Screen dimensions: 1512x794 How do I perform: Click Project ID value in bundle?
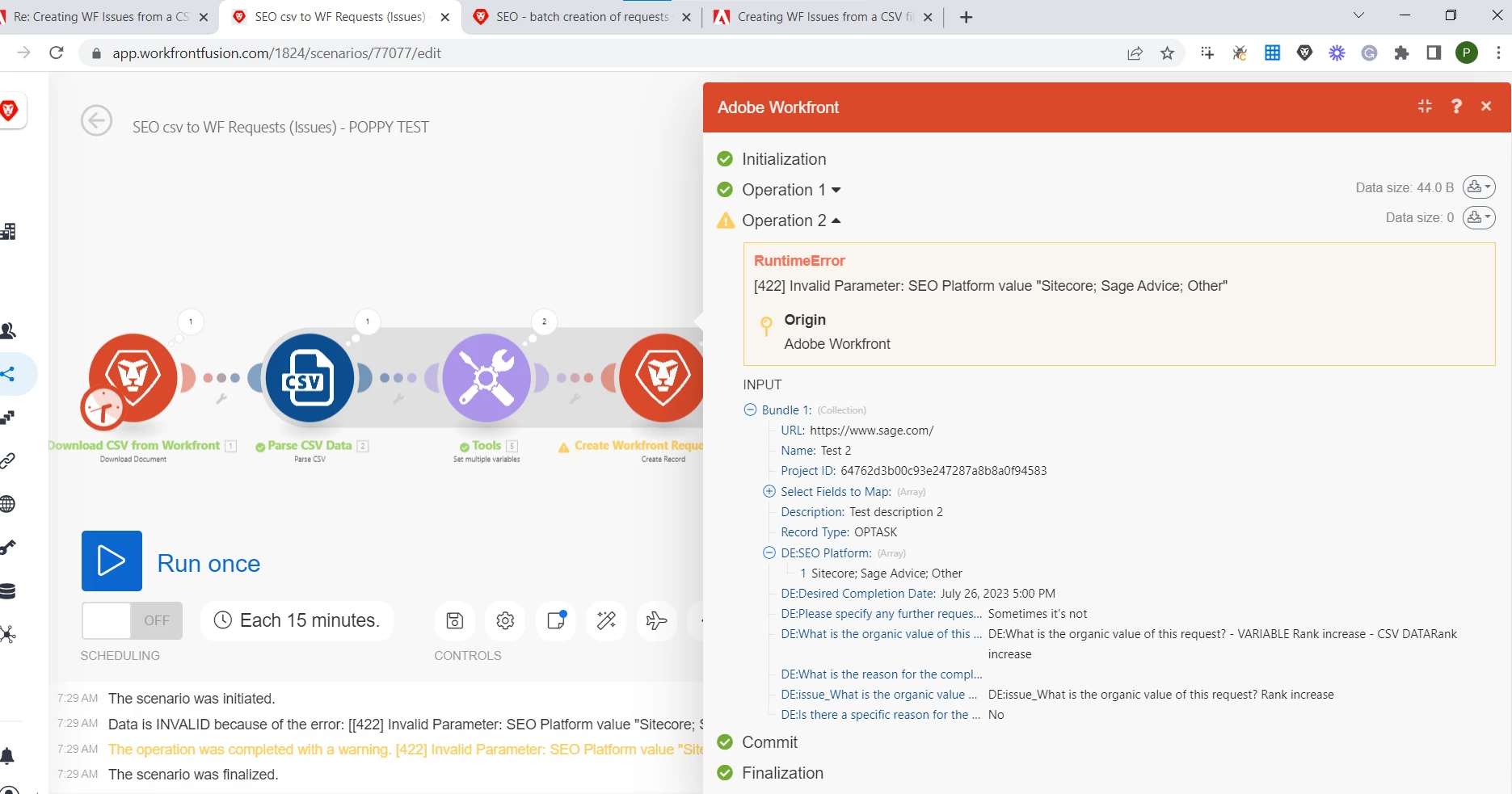click(943, 471)
